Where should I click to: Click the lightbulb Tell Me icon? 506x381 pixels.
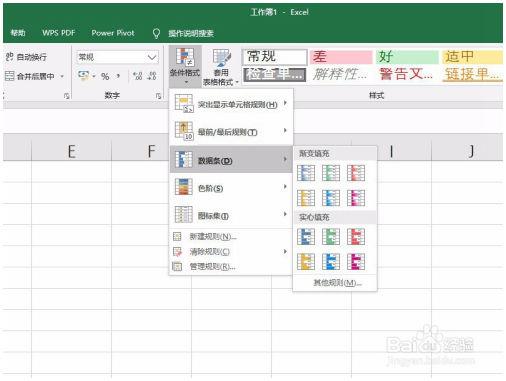(x=156, y=33)
